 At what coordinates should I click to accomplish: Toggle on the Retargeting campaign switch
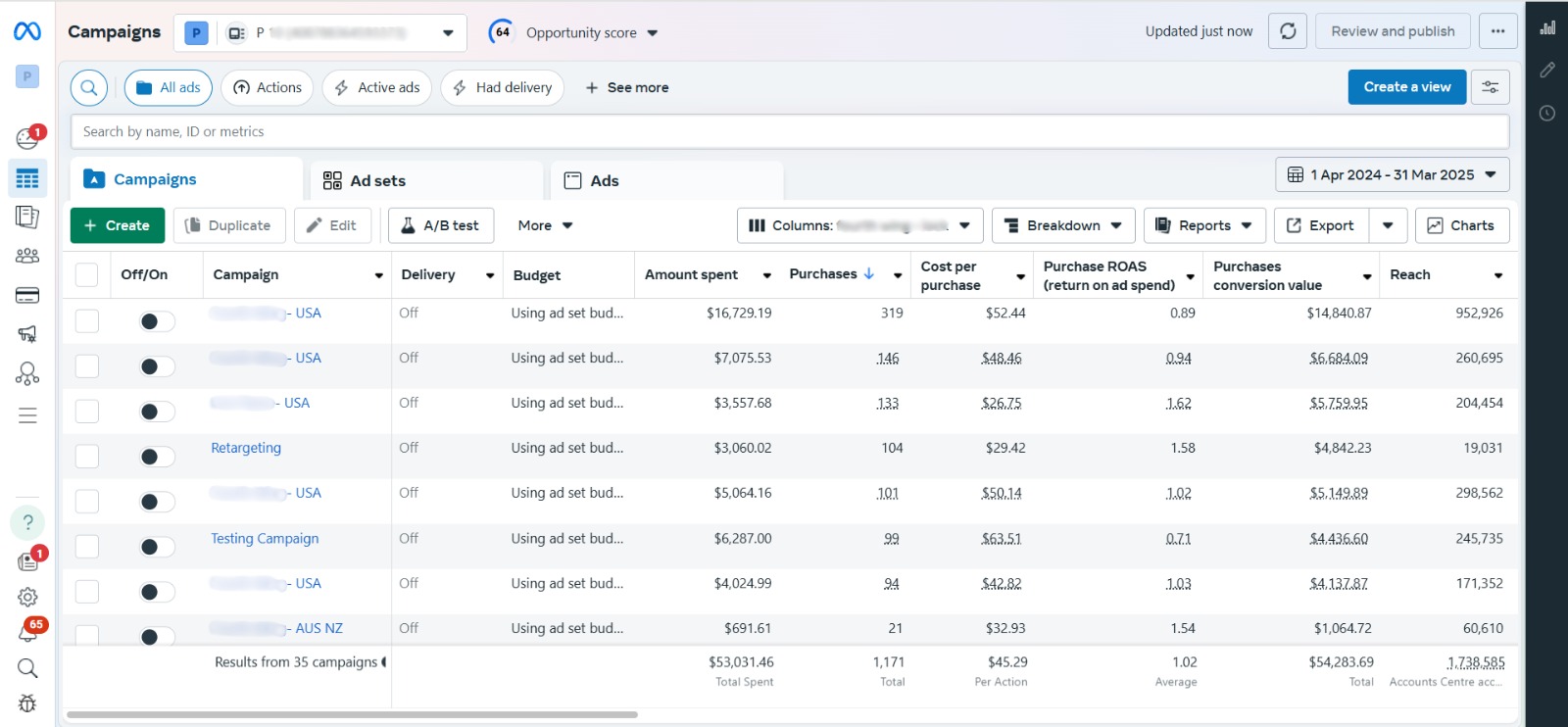[x=156, y=457]
